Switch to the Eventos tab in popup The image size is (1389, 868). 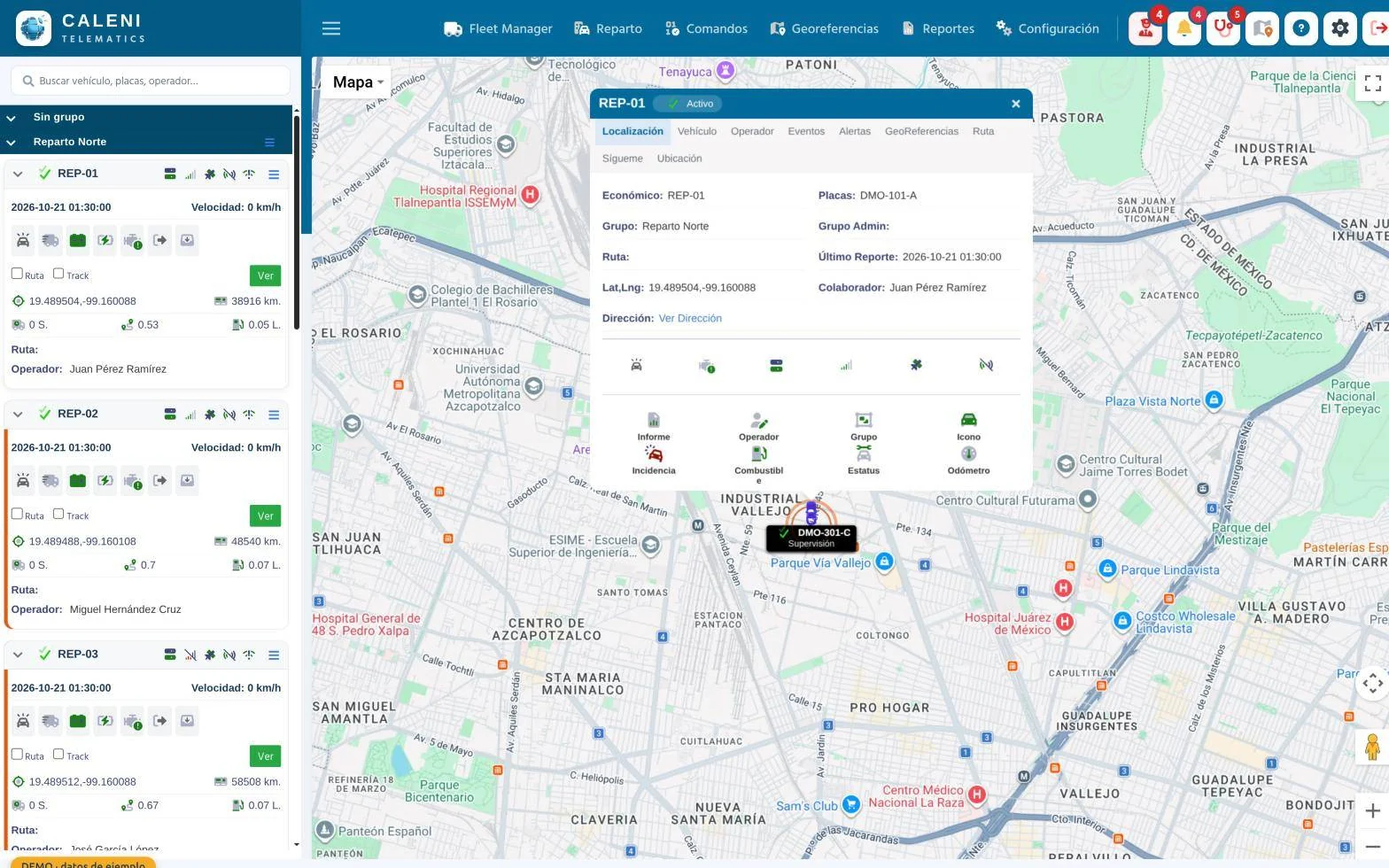click(x=806, y=131)
